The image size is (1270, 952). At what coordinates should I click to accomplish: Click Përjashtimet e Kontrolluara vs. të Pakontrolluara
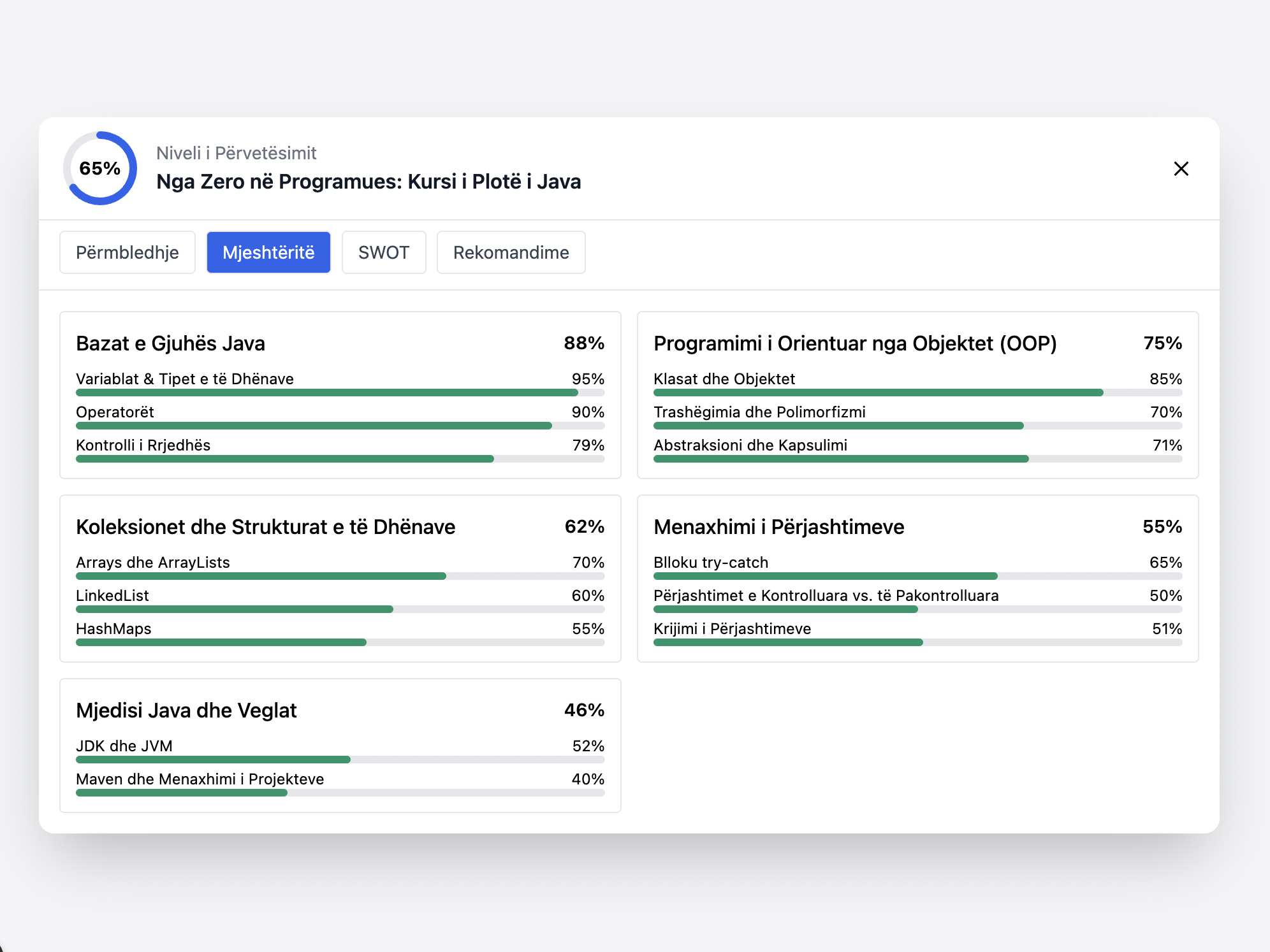826,596
